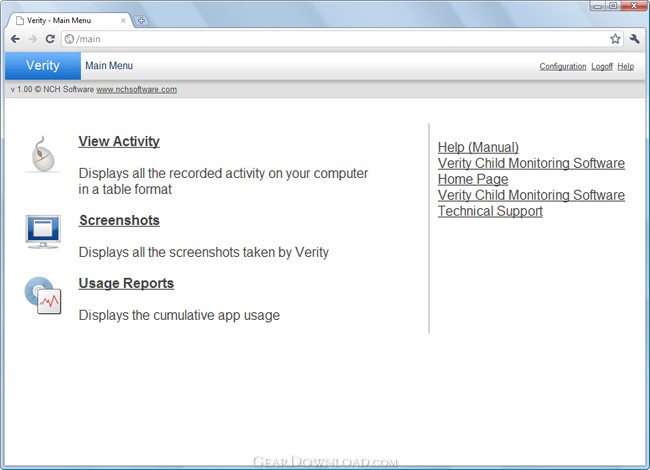This screenshot has height=470, width=650.
Task: Open Verity Child Monitoring Software Home Page
Action: point(531,171)
